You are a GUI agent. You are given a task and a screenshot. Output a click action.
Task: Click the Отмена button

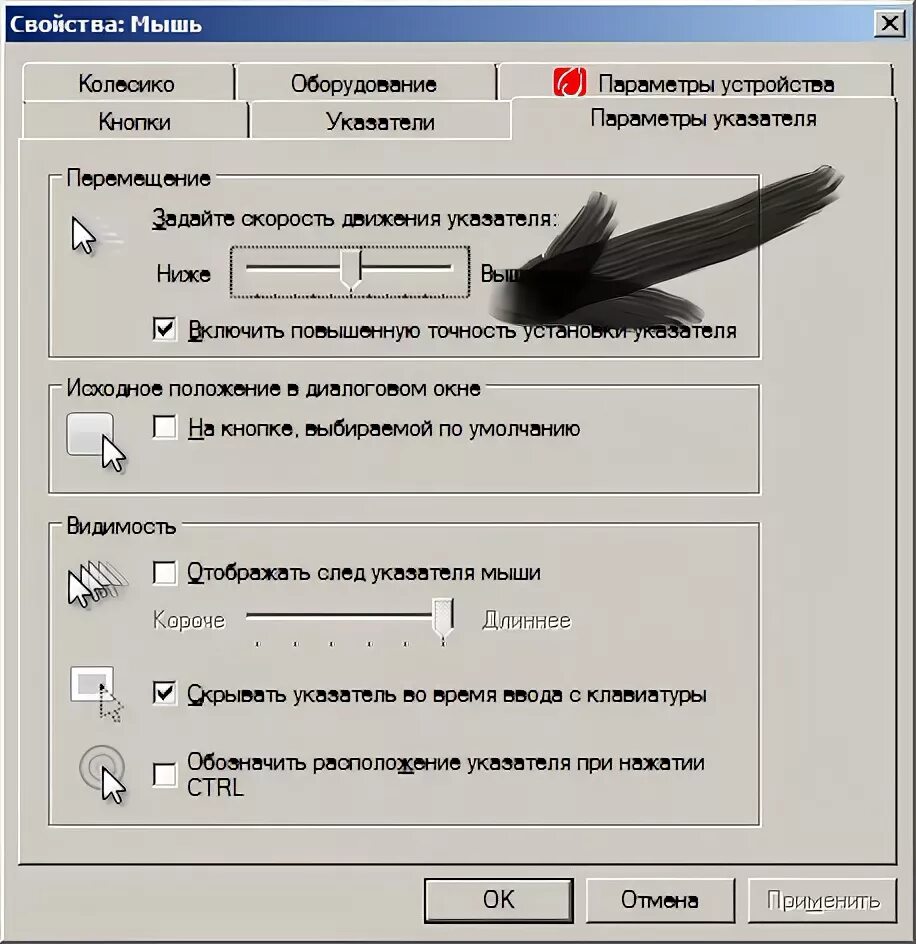pos(660,900)
